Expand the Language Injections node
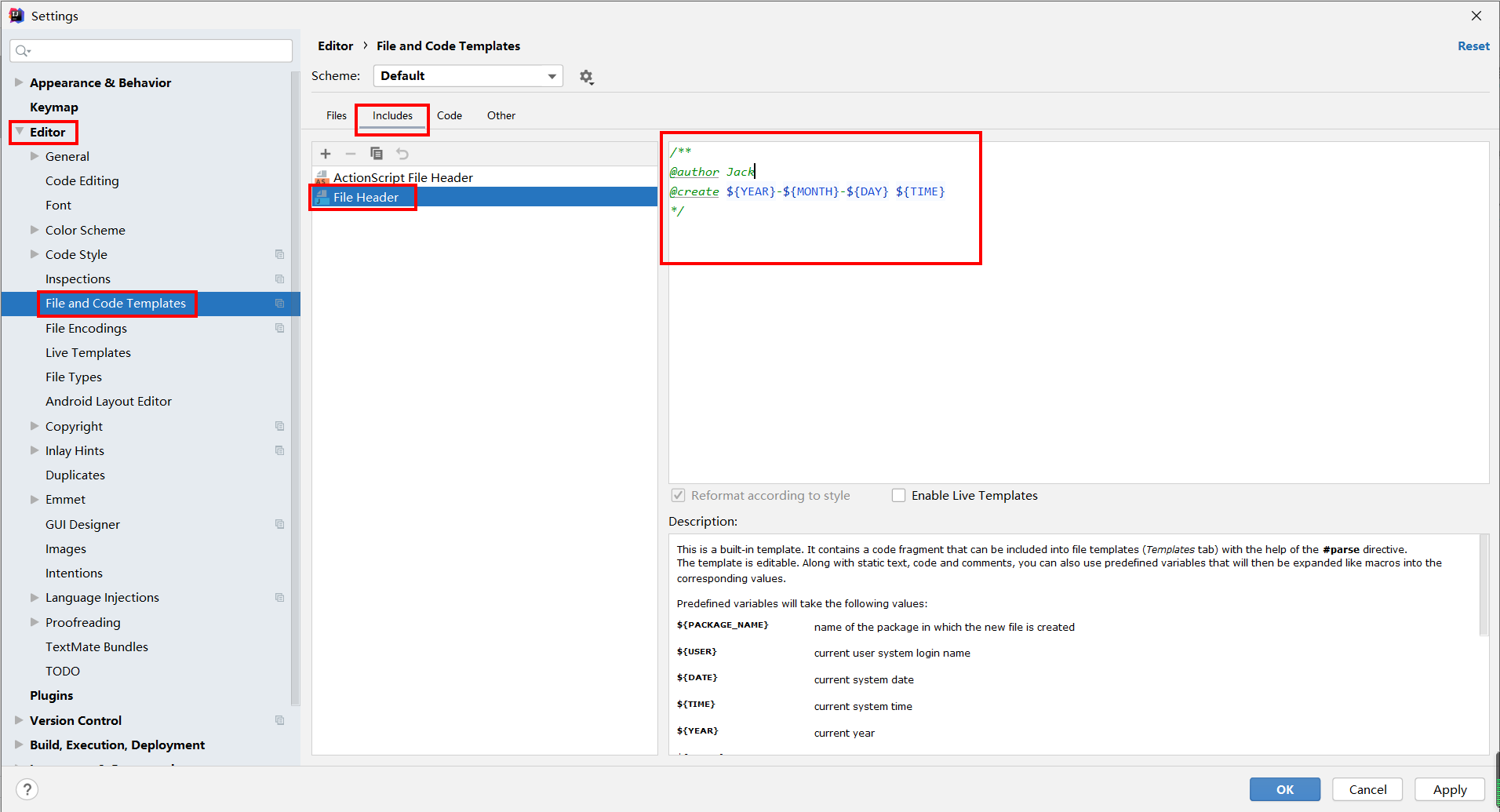 35,597
